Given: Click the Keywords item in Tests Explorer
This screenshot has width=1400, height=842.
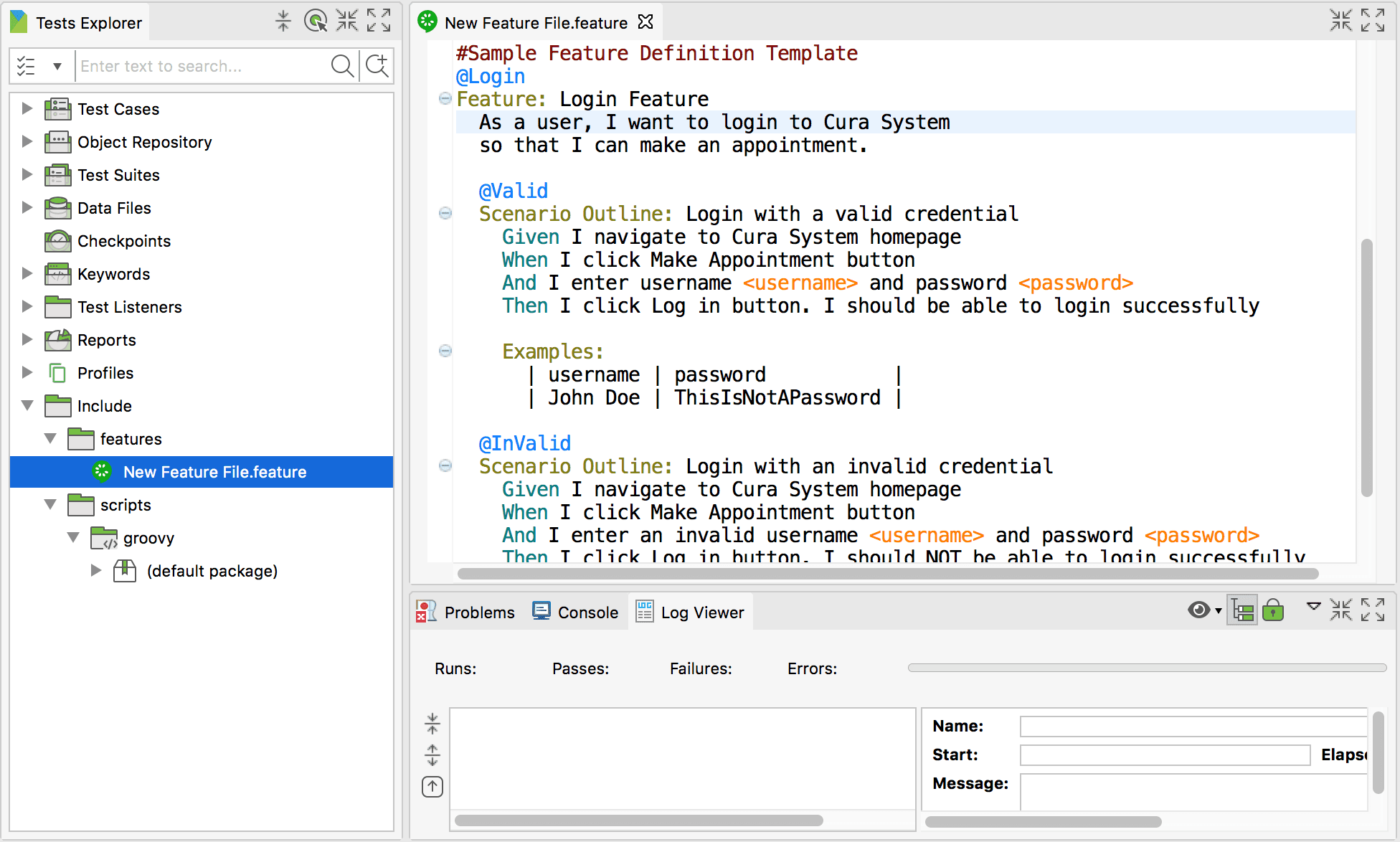Looking at the screenshot, I should [113, 273].
